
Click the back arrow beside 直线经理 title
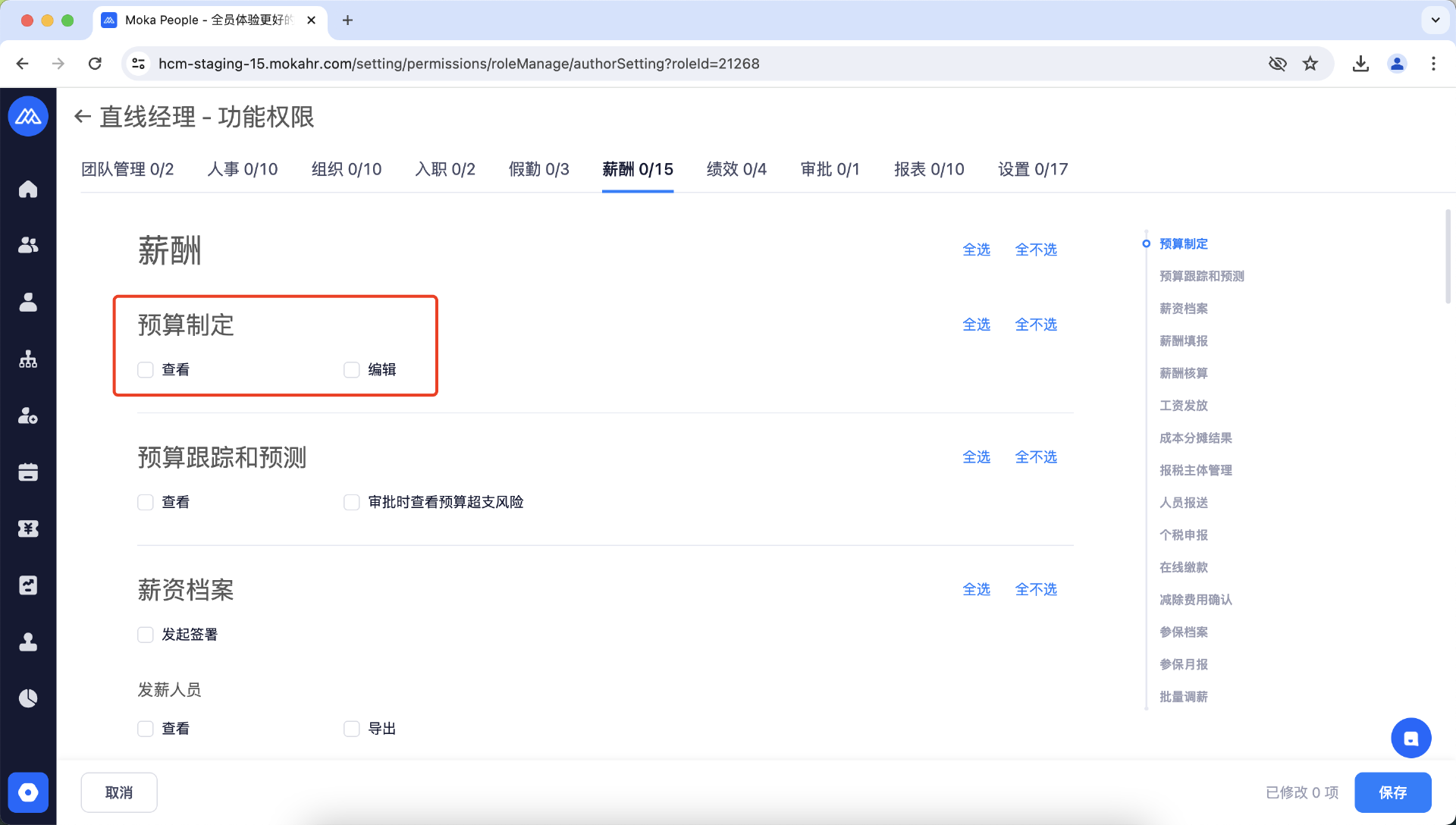(83, 117)
